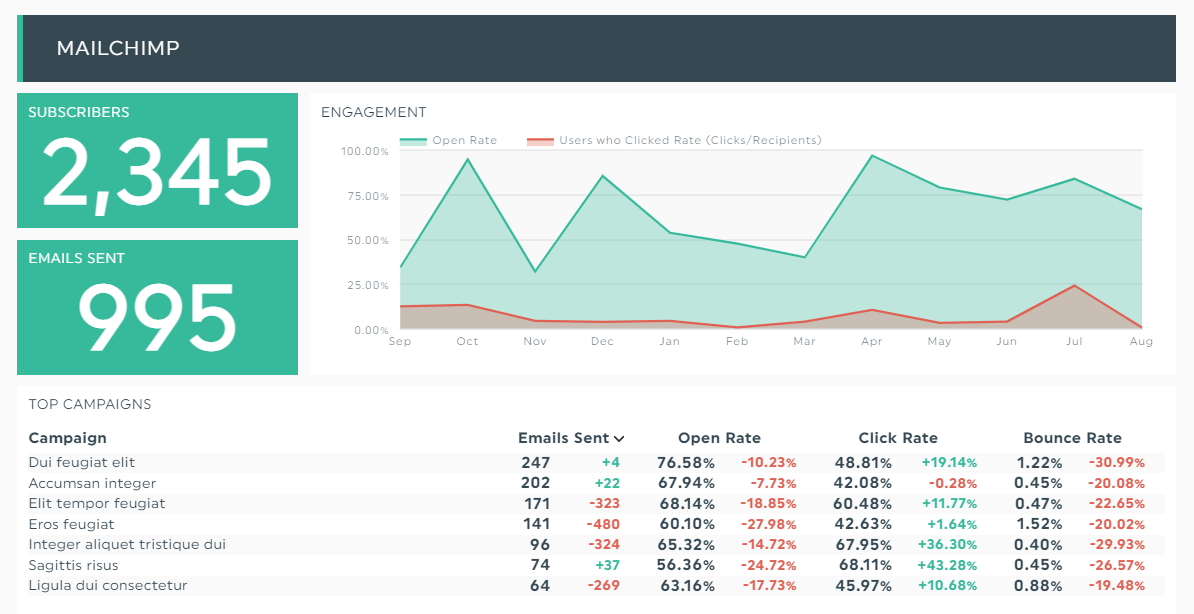
Task: Sort by the Campaign column header
Action: pos(67,438)
